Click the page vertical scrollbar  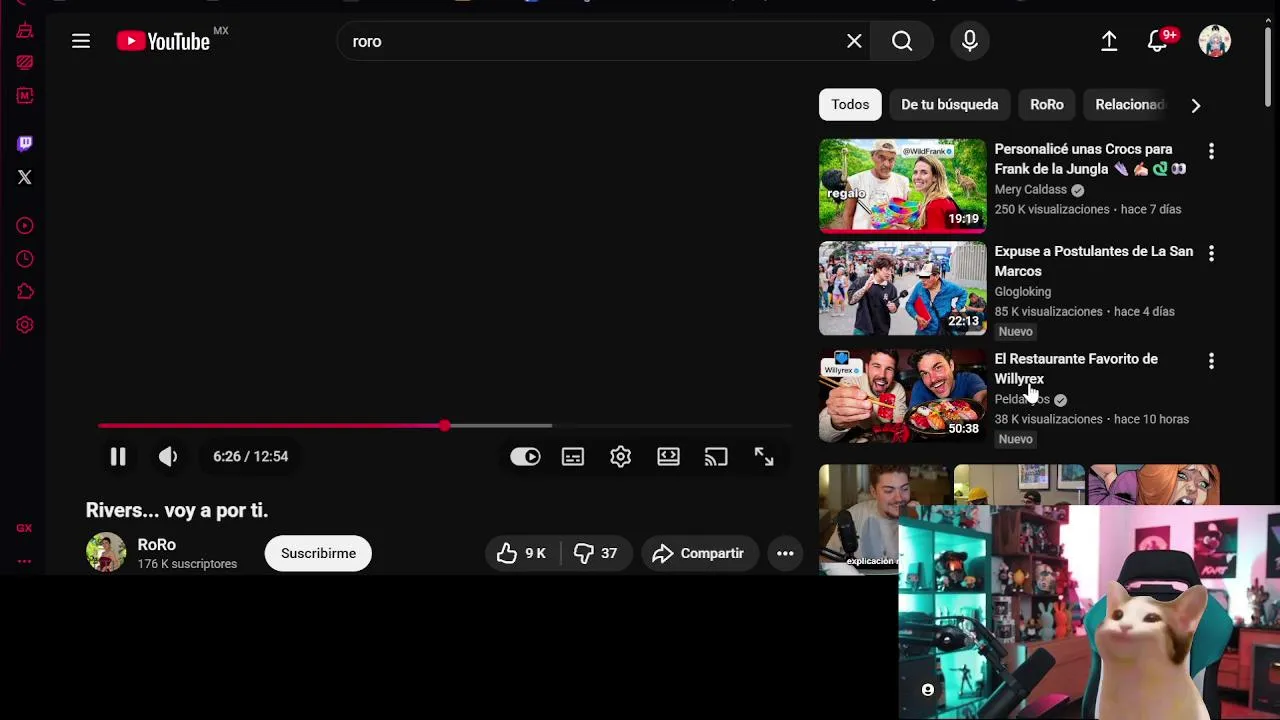click(1268, 65)
